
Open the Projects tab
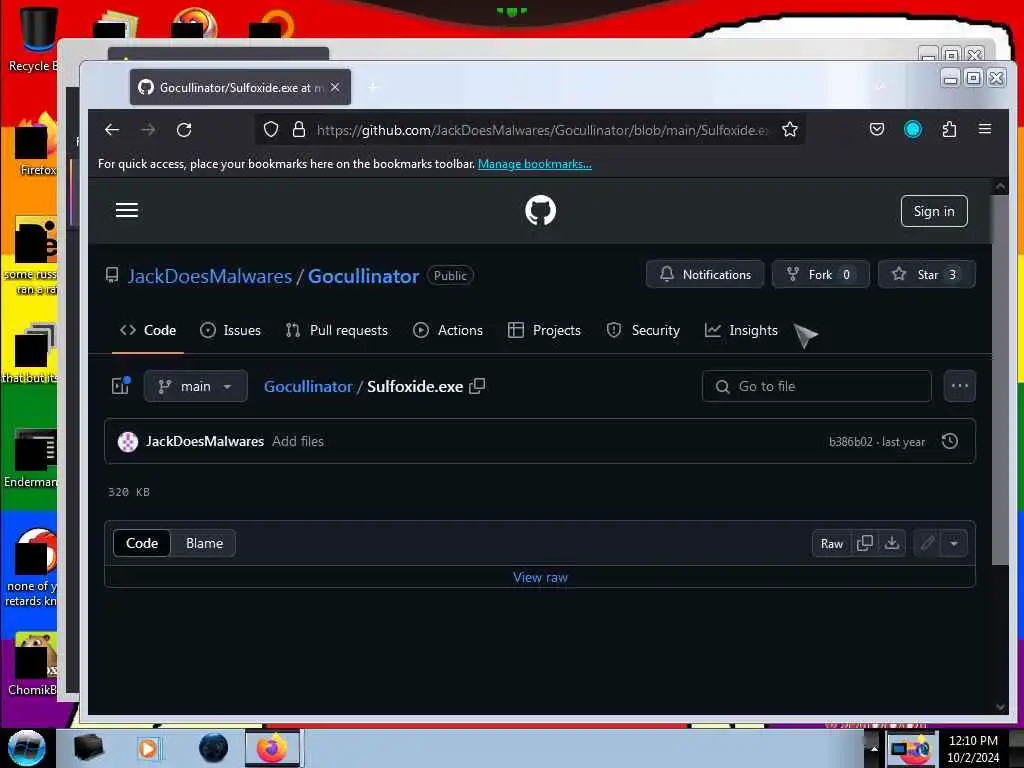click(545, 330)
